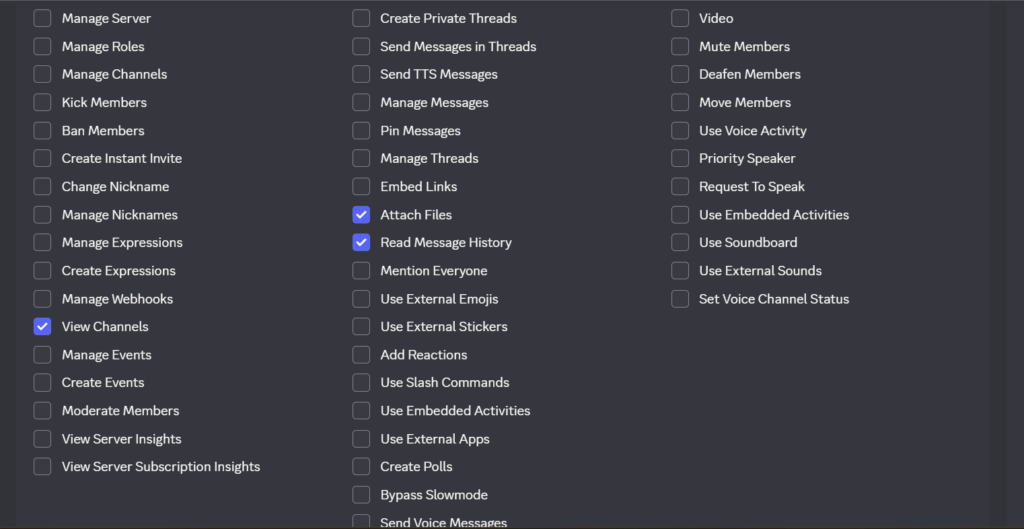
Task: Tick the Kick Members permission
Action: 42,102
